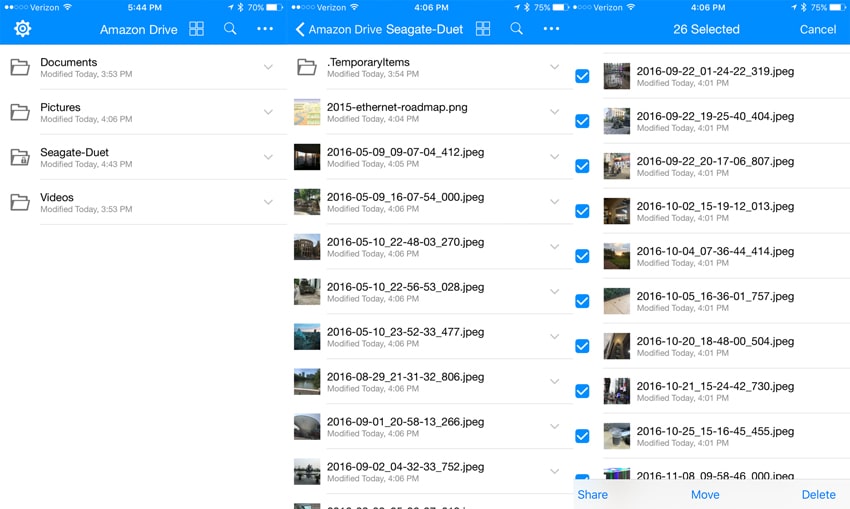Viewport: 850px width, 509px height.
Task: Open thumbnail of 2015-ethernet-roadmap.png
Action: tap(307, 112)
